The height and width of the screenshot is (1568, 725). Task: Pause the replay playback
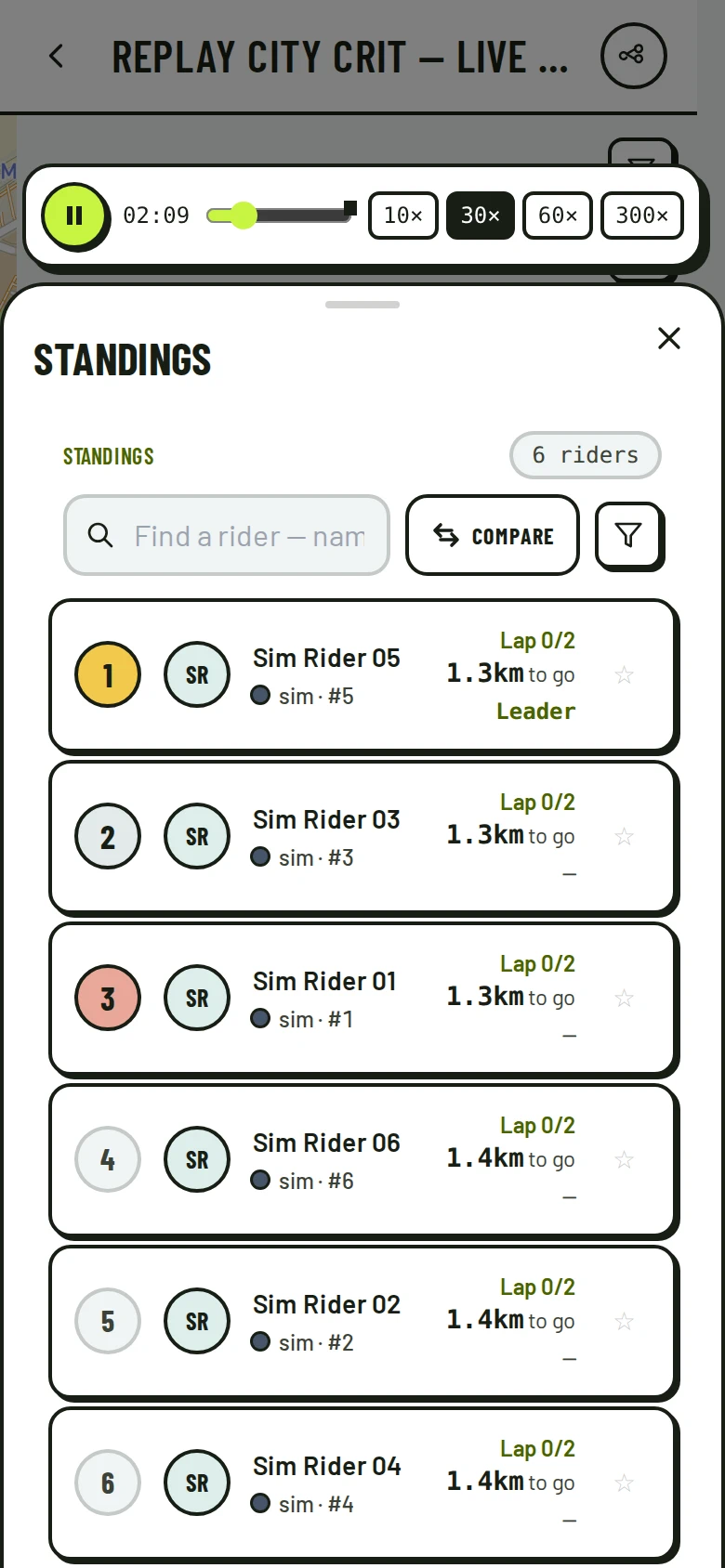74,216
